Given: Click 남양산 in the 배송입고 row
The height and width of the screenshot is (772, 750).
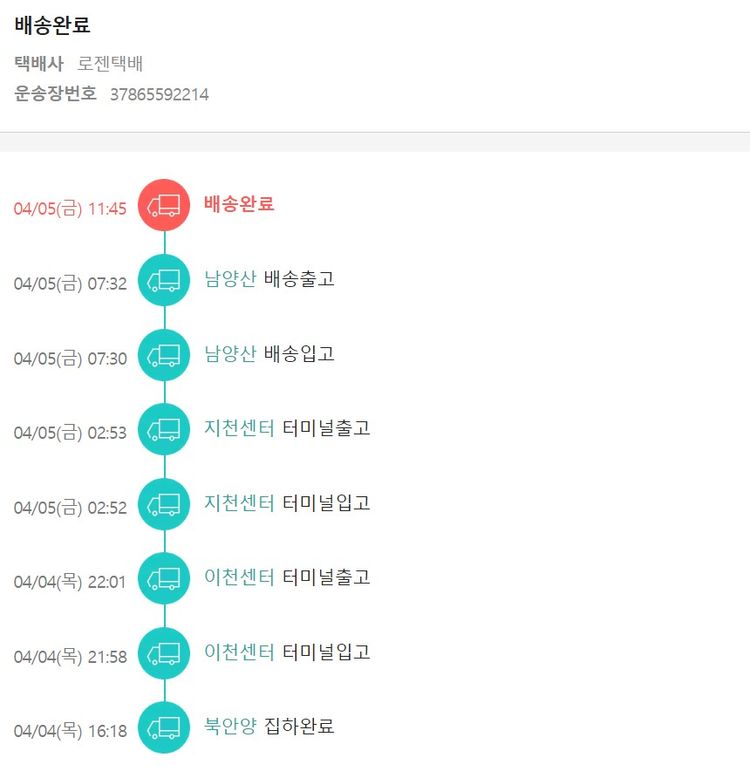Looking at the screenshot, I should click(x=230, y=354).
